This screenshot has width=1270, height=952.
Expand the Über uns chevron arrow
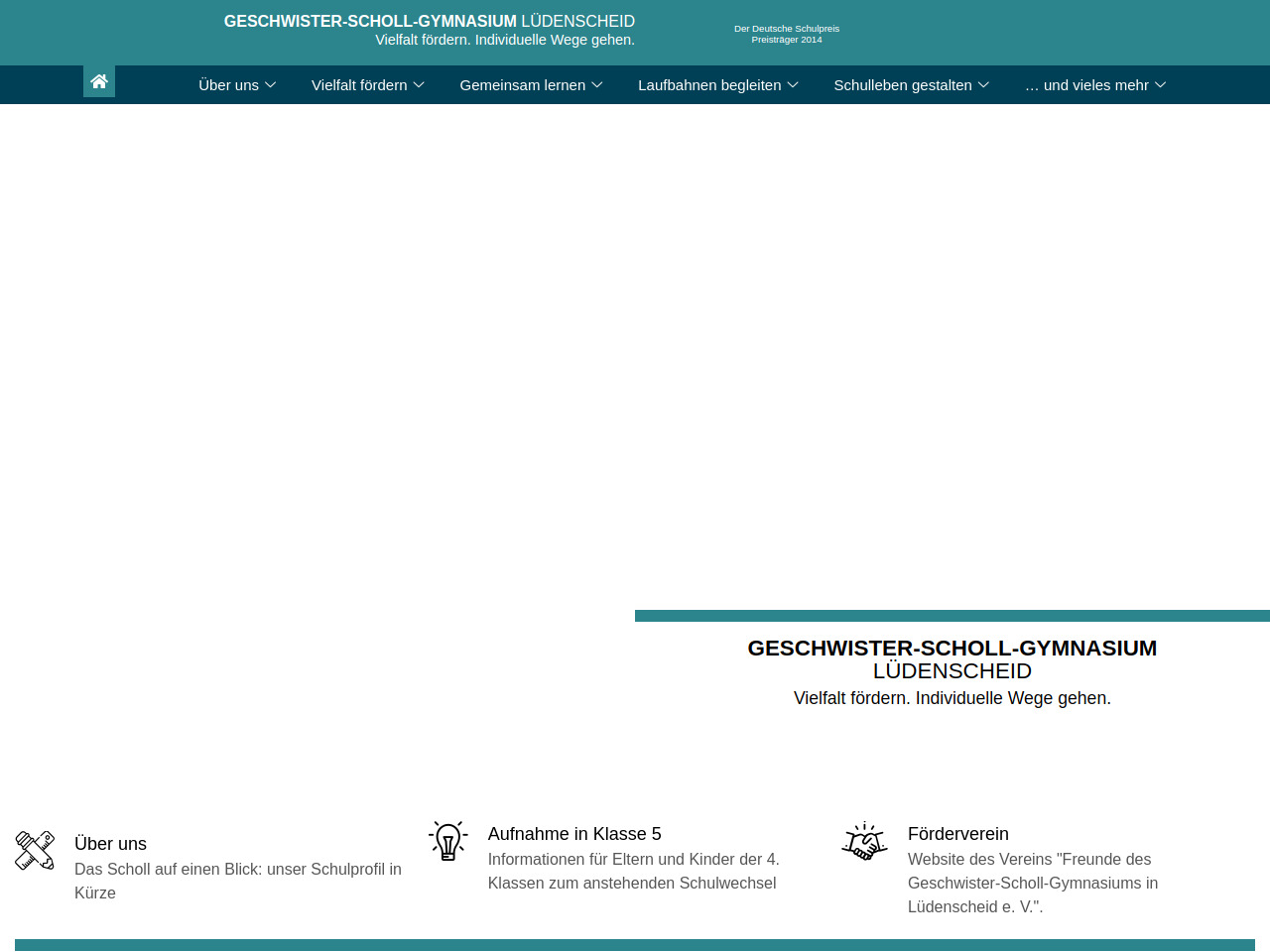pos(270,85)
